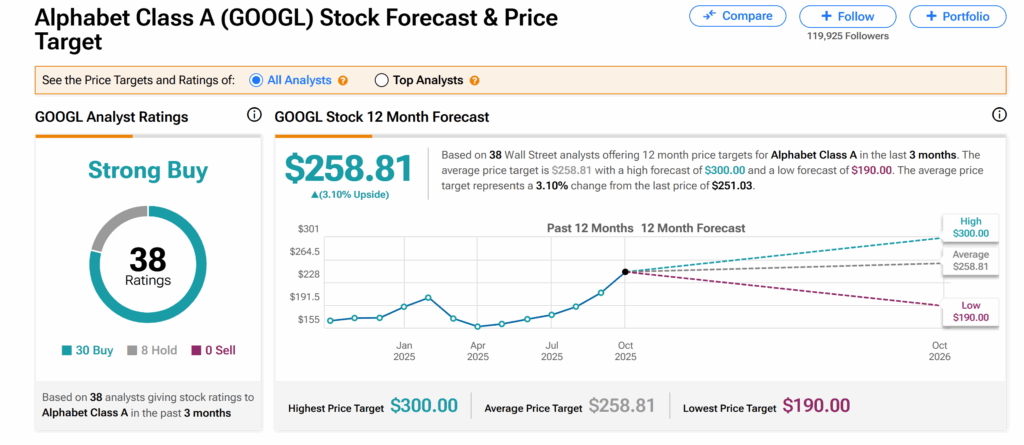Select the All Analysts radio button
This screenshot has width=1024, height=445.
coord(256,80)
